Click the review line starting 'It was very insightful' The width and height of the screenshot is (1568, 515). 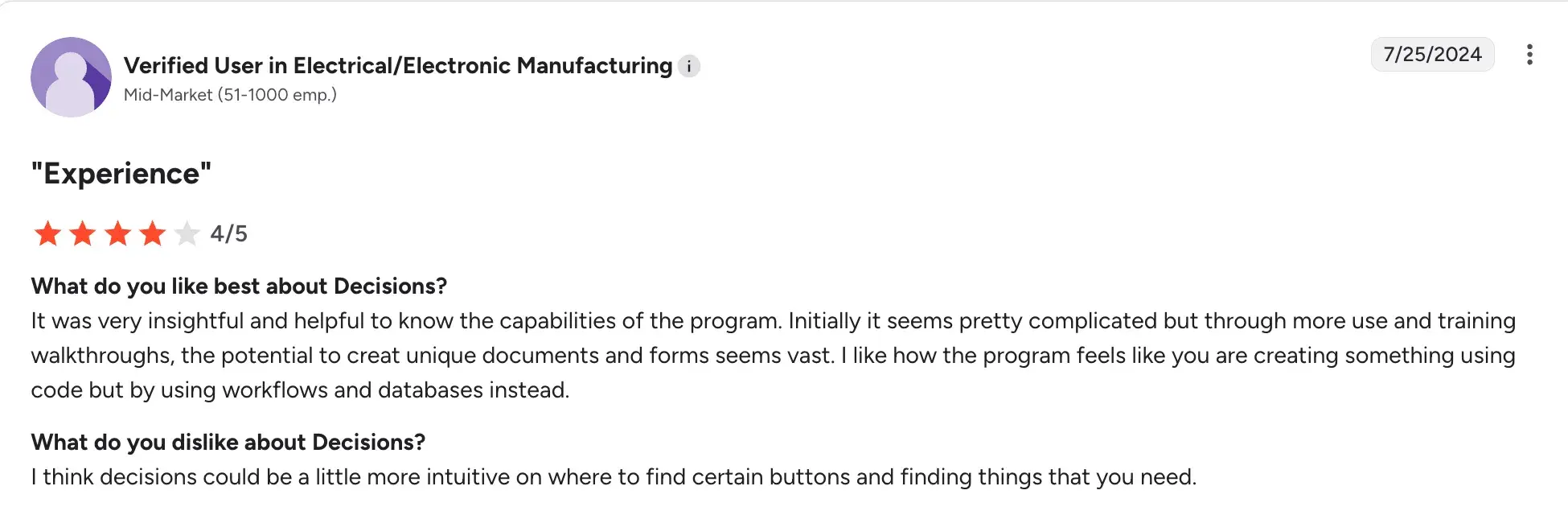(x=772, y=321)
